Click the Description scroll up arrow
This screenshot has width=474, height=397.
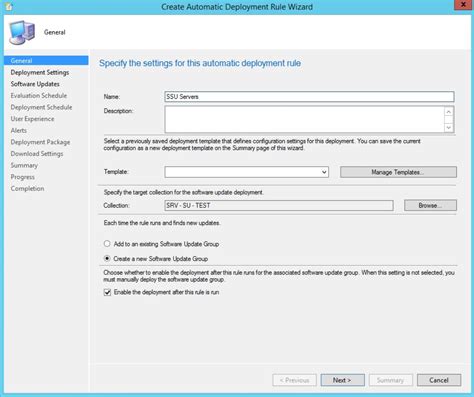449,112
